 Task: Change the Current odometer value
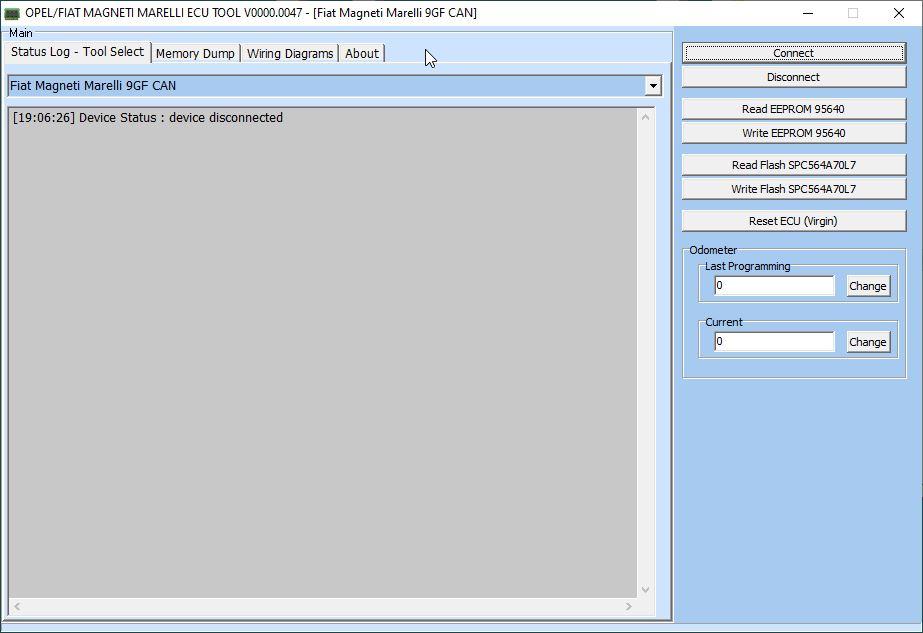(x=868, y=342)
